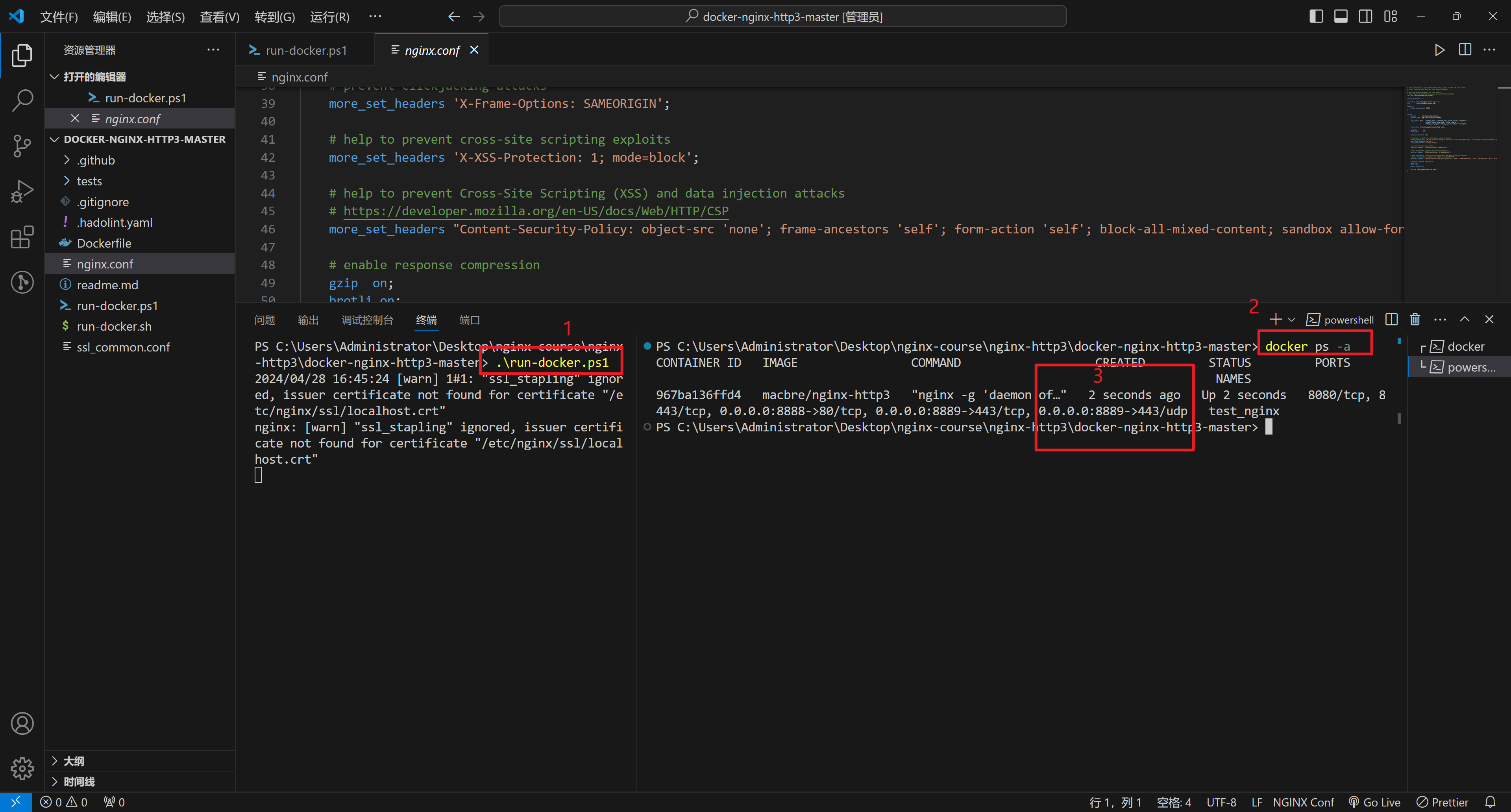
Task: Switch to the 输出 panel tab
Action: pos(308,320)
